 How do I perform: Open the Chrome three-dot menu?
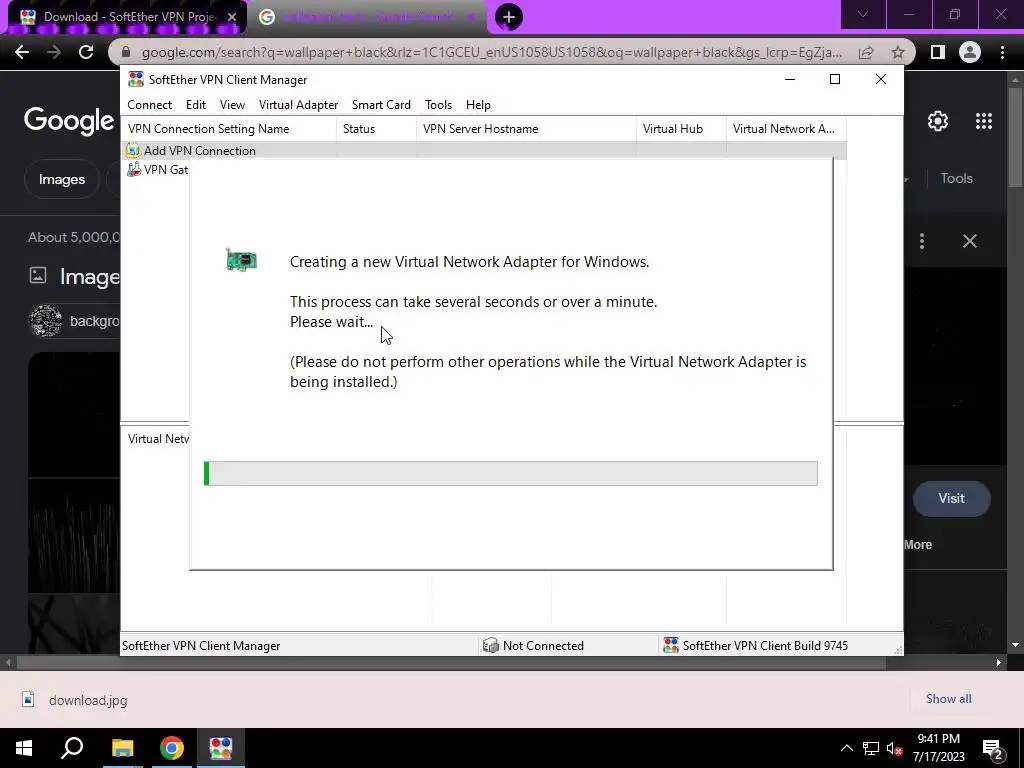1002,52
